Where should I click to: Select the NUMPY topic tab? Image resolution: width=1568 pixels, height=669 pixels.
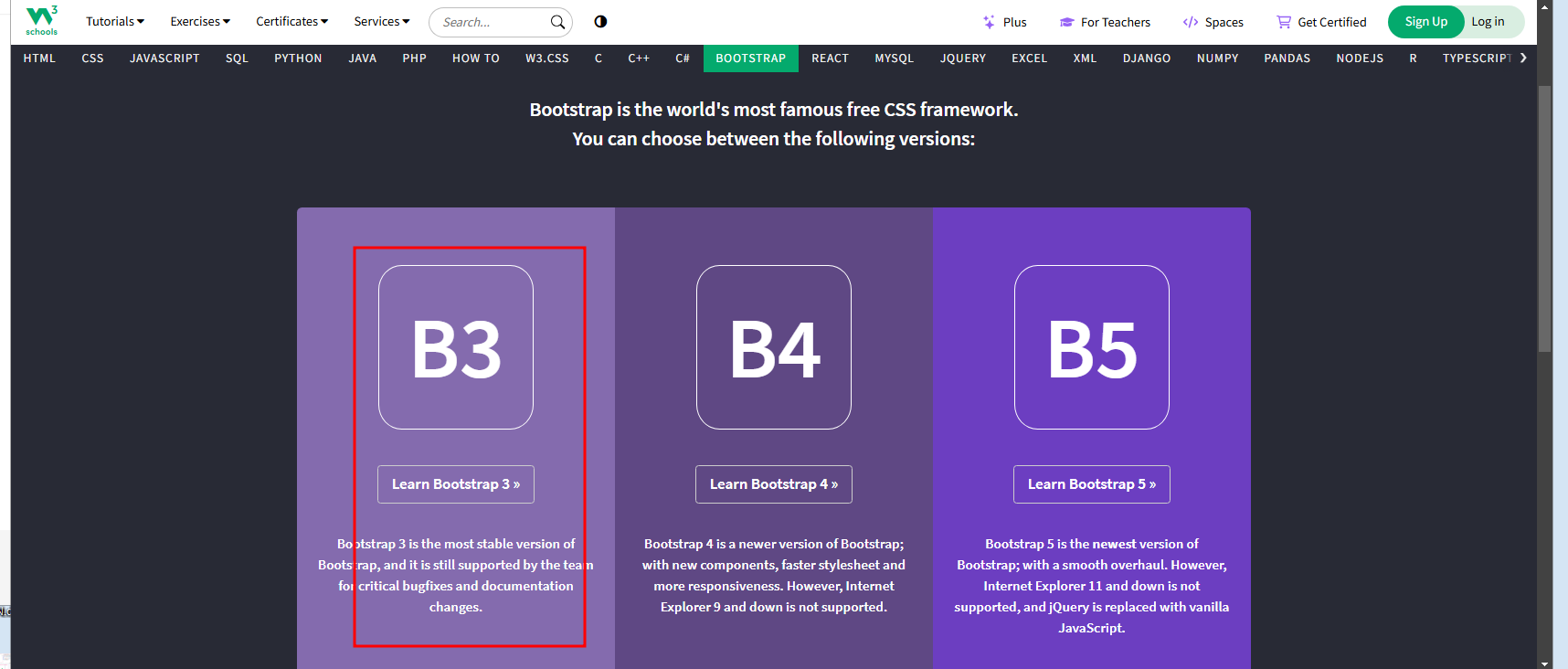(1218, 58)
